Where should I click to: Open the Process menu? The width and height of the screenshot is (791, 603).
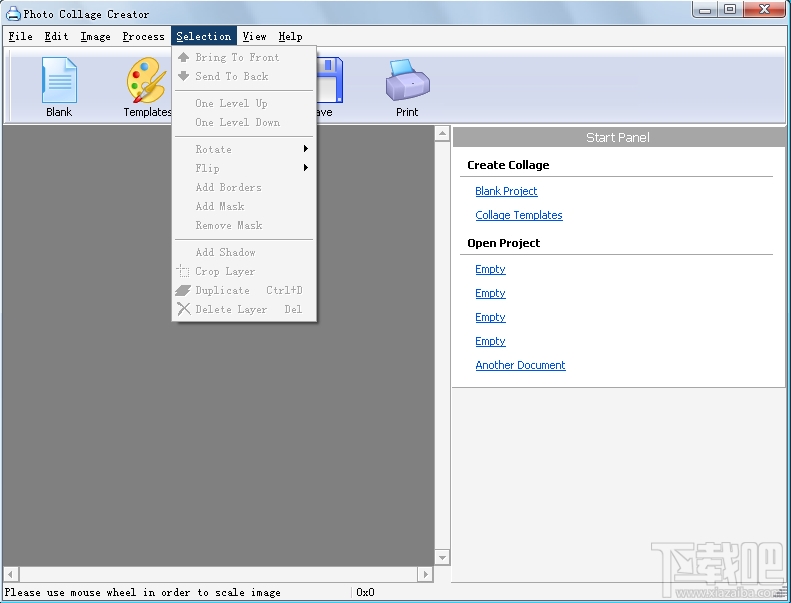(x=143, y=36)
